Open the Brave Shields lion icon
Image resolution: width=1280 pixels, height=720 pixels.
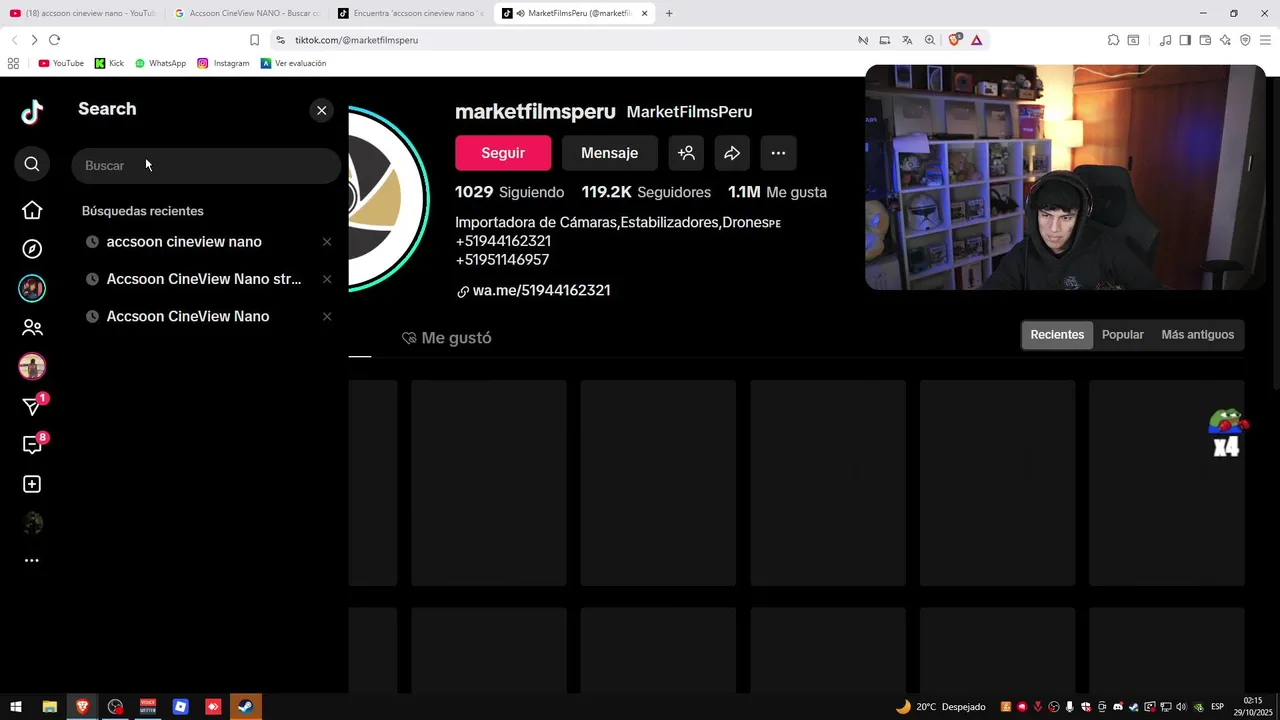pos(954,40)
